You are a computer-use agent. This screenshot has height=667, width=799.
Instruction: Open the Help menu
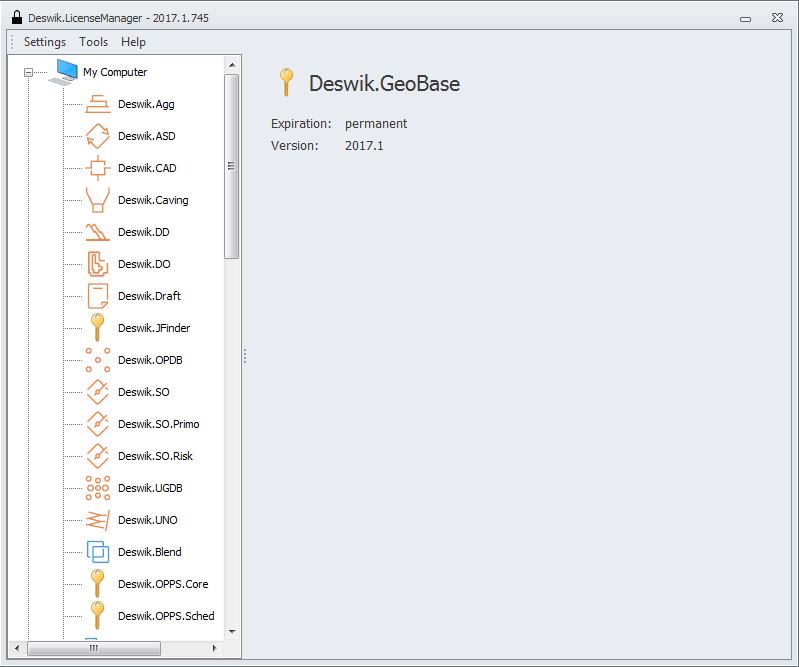(x=133, y=42)
